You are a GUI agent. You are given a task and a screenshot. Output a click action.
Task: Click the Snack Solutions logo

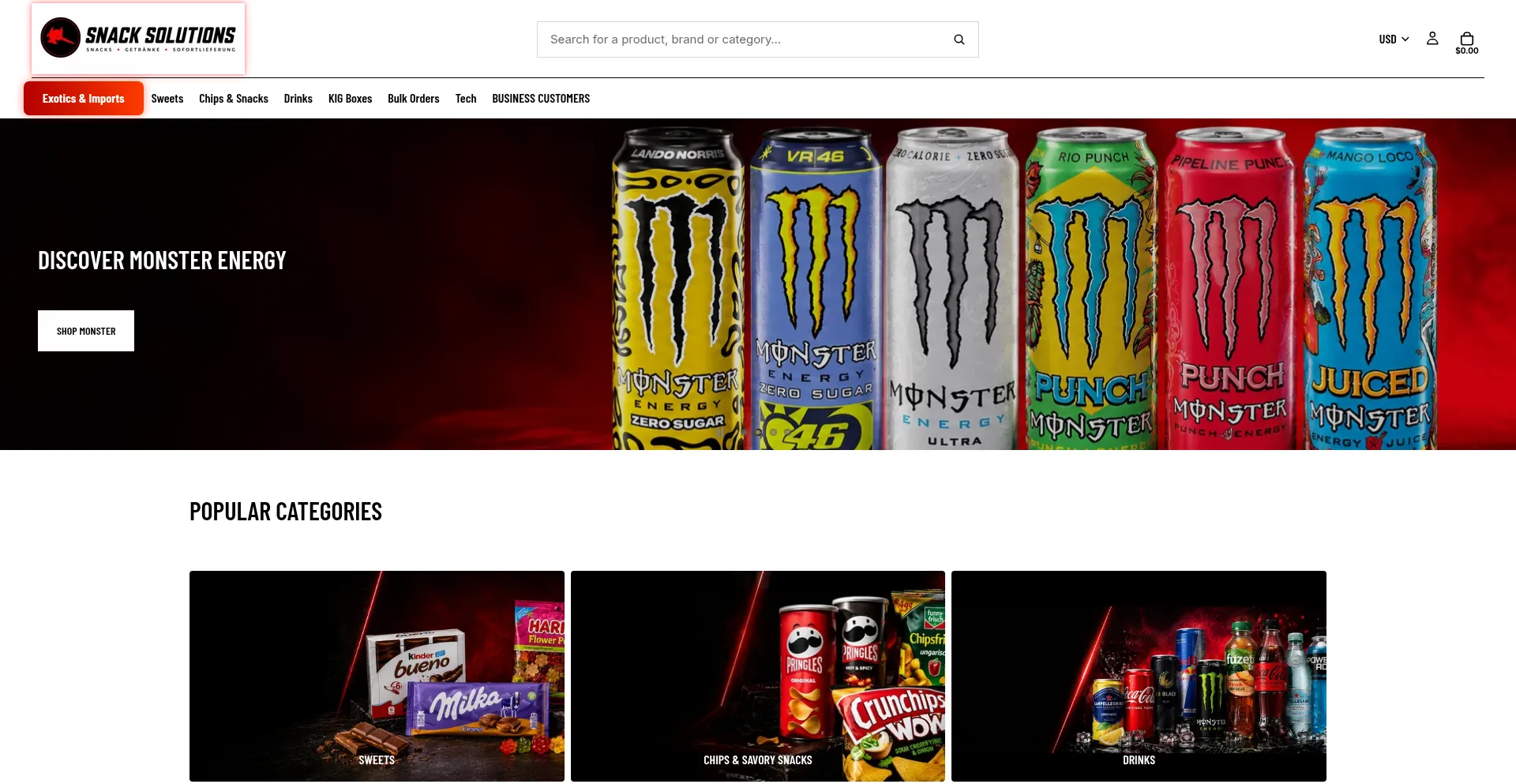pyautogui.click(x=138, y=39)
